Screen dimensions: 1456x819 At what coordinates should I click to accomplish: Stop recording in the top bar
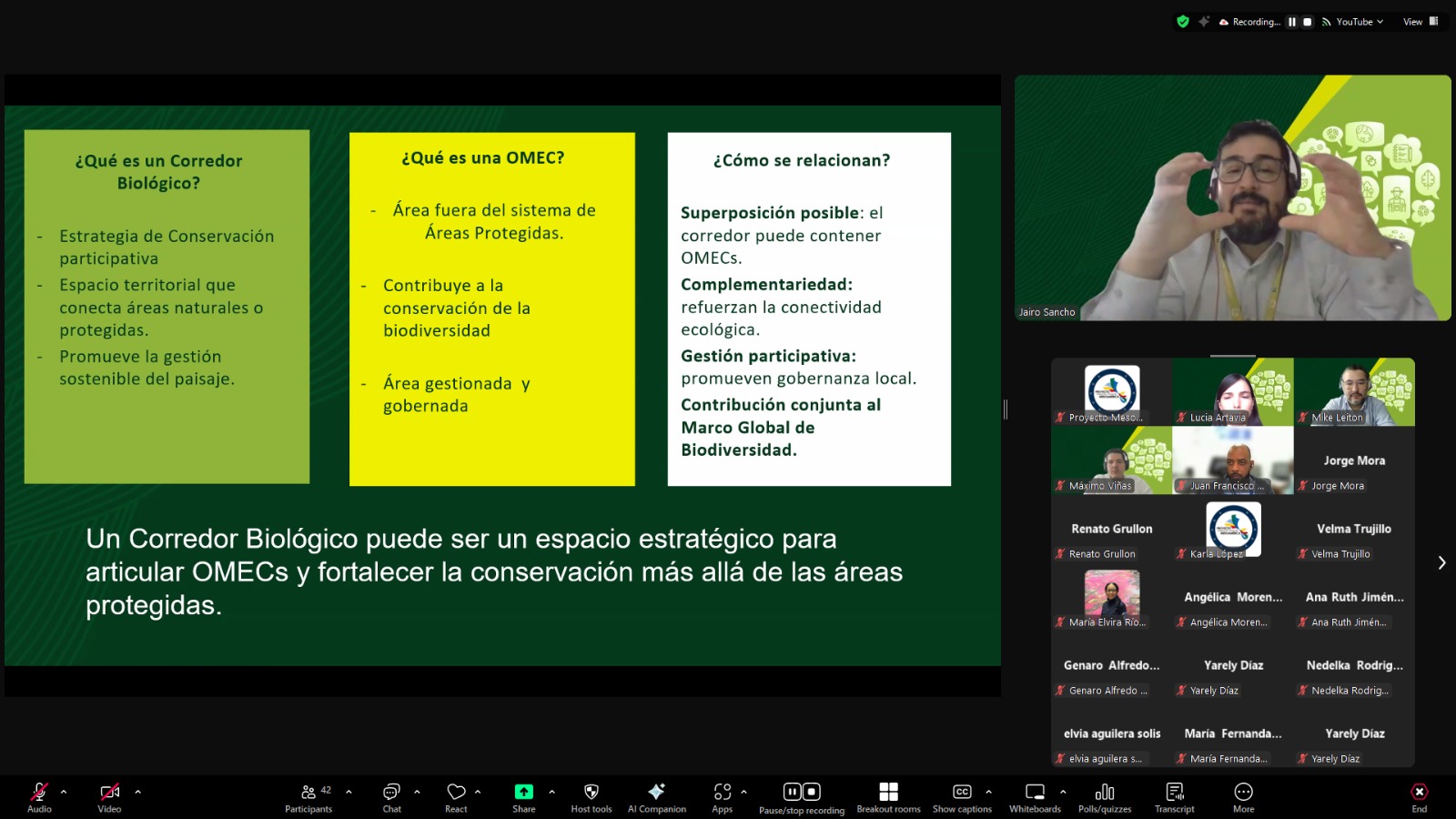pos(1308,22)
